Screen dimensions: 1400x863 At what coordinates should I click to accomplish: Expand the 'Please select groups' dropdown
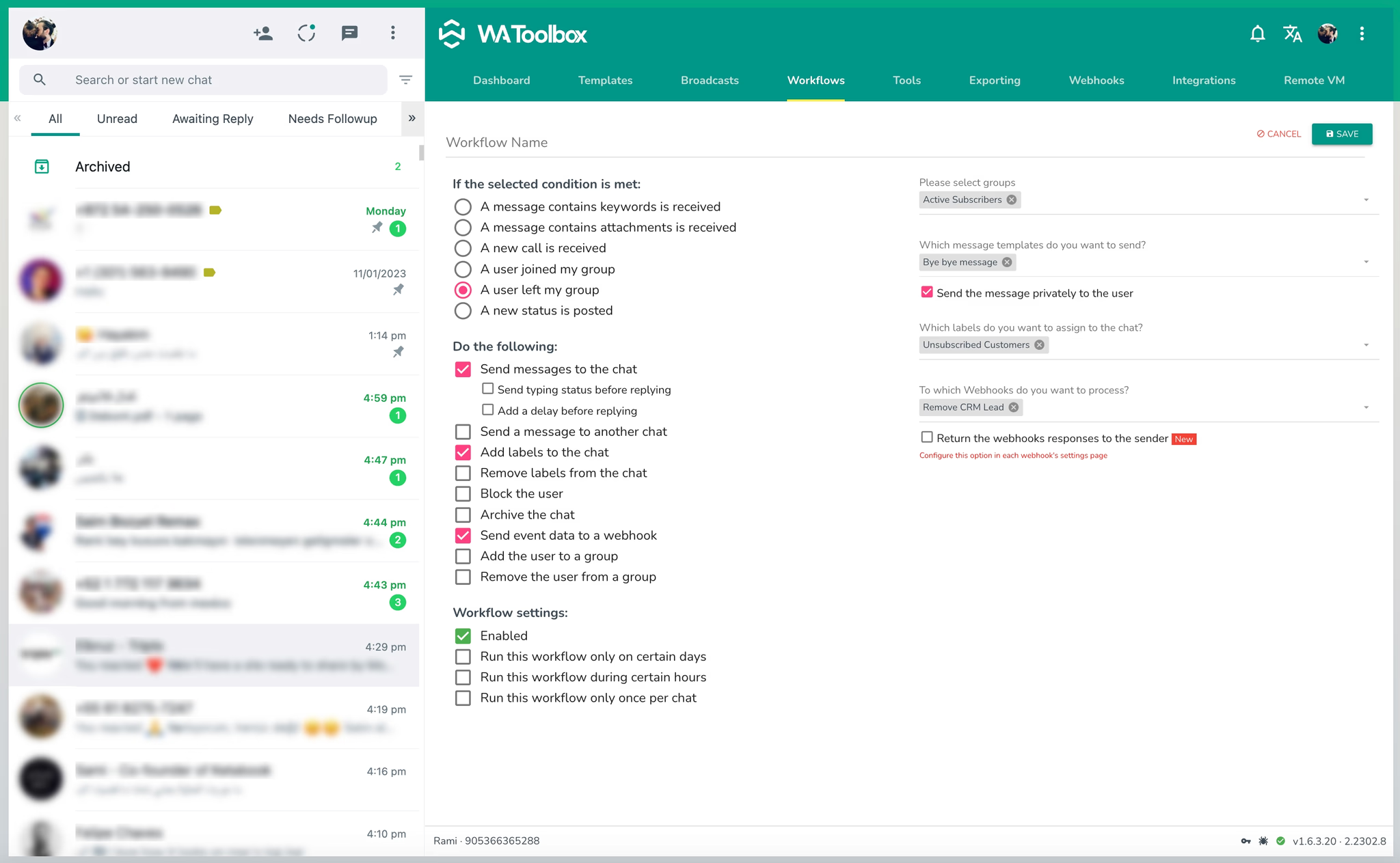(x=1366, y=200)
